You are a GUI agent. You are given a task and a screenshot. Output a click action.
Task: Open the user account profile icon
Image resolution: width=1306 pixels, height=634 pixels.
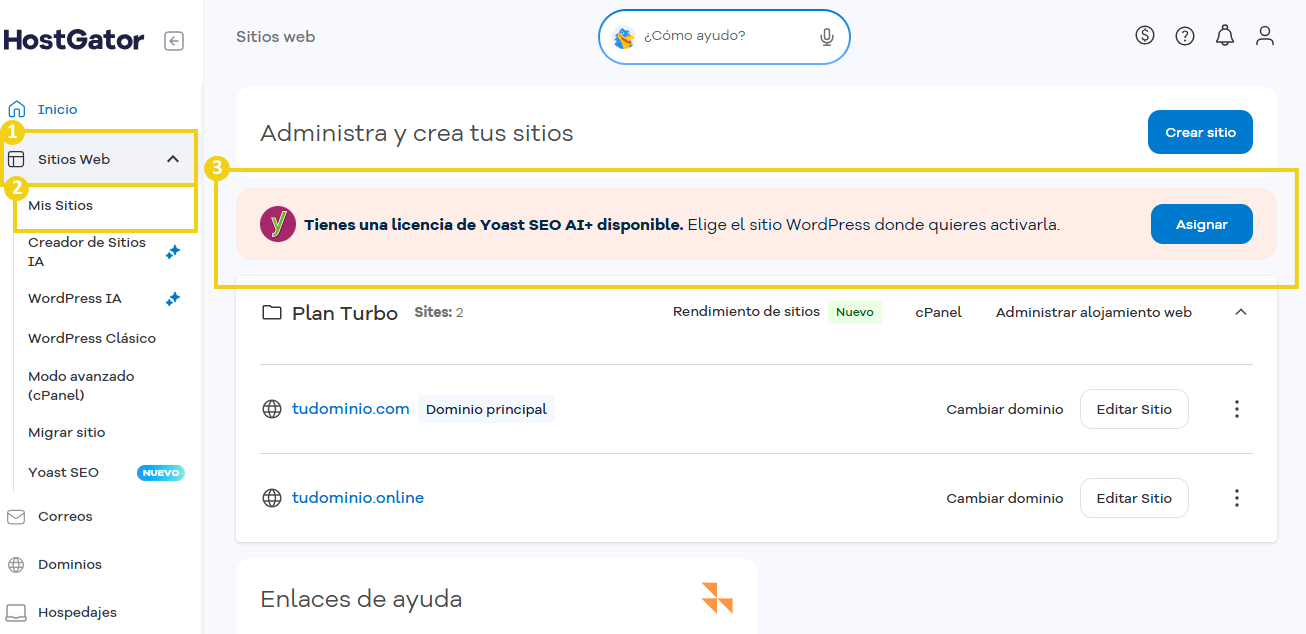[x=1265, y=36]
